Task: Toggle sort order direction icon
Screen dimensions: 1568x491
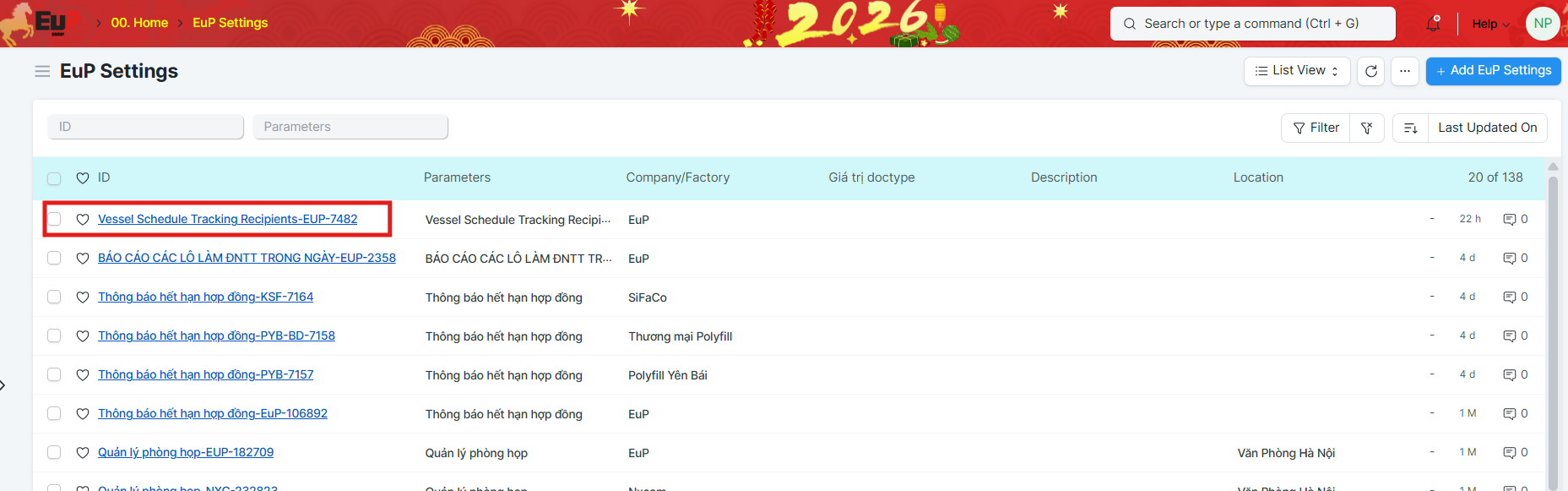Action: [x=1410, y=128]
